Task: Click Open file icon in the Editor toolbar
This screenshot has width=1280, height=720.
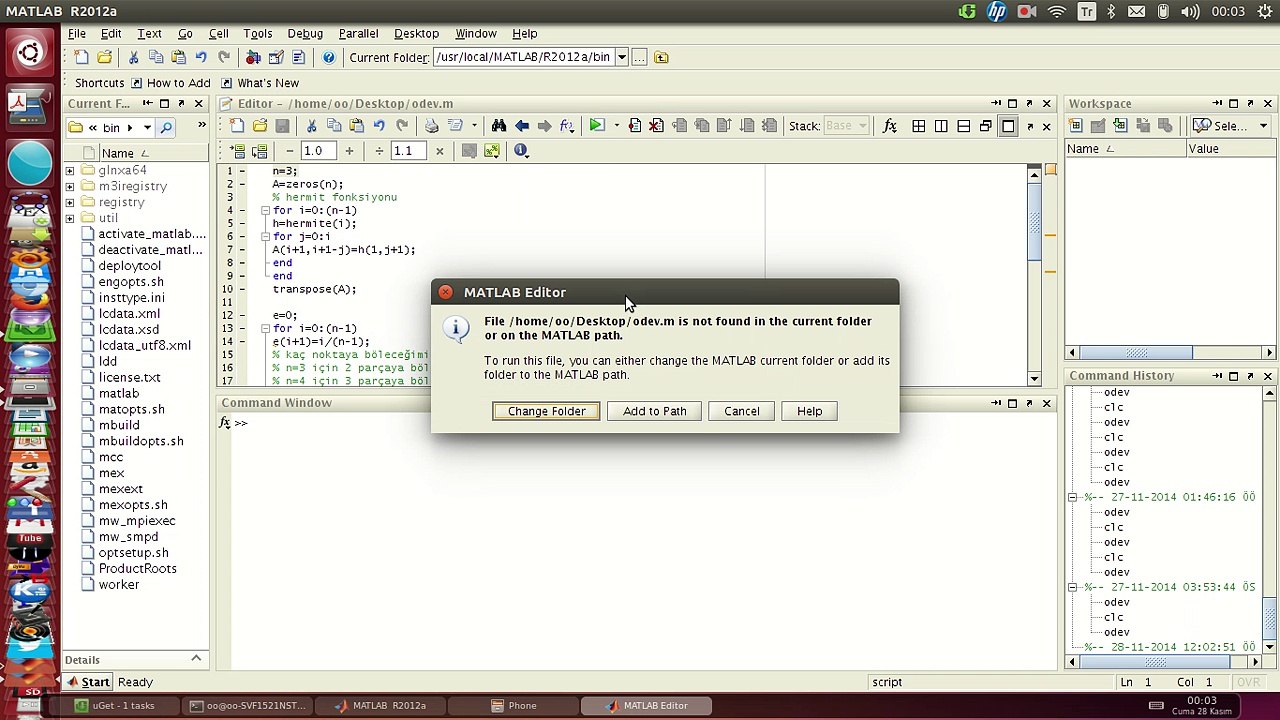Action: pos(260,126)
